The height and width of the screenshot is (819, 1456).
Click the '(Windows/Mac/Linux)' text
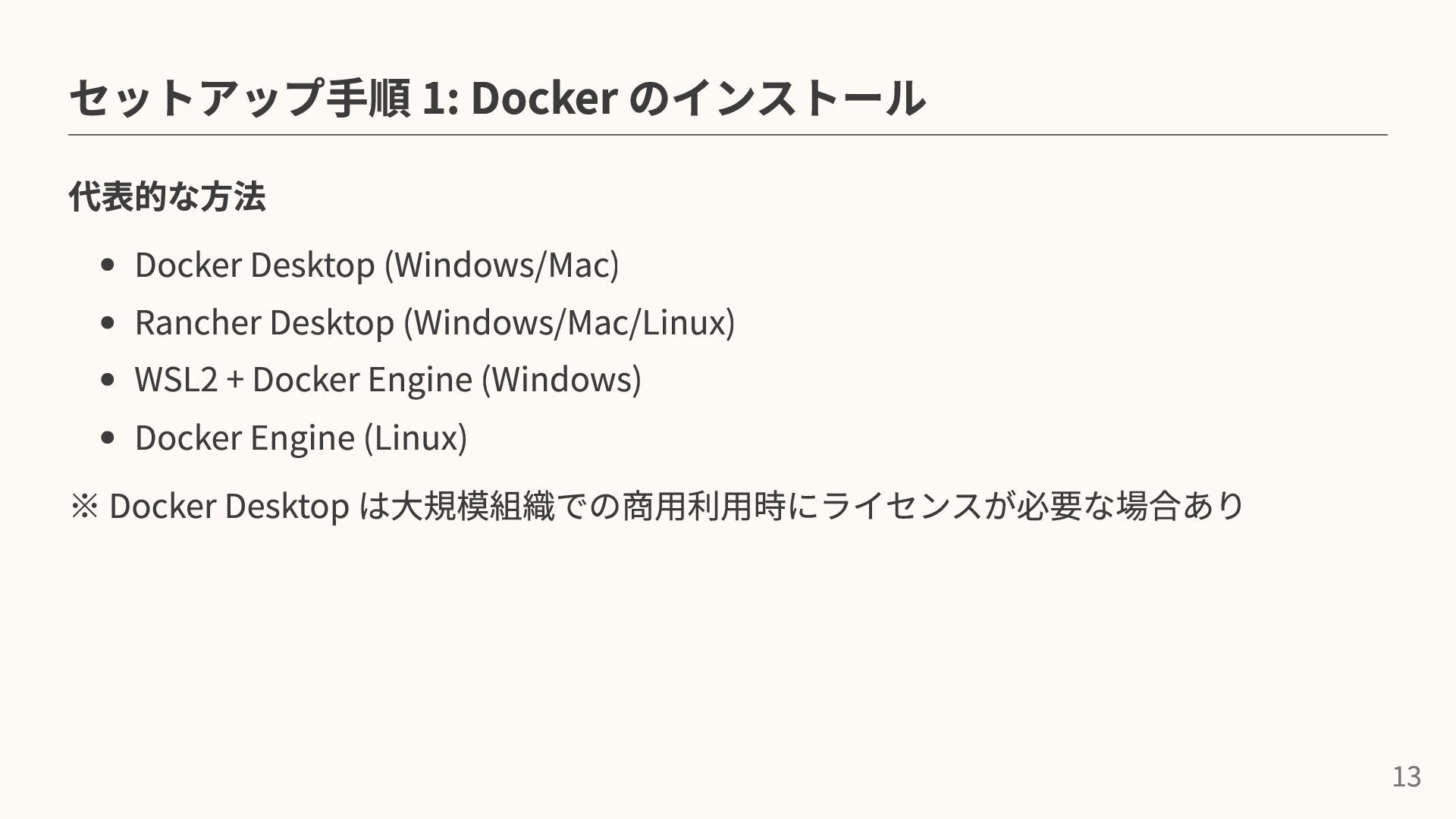point(570,322)
